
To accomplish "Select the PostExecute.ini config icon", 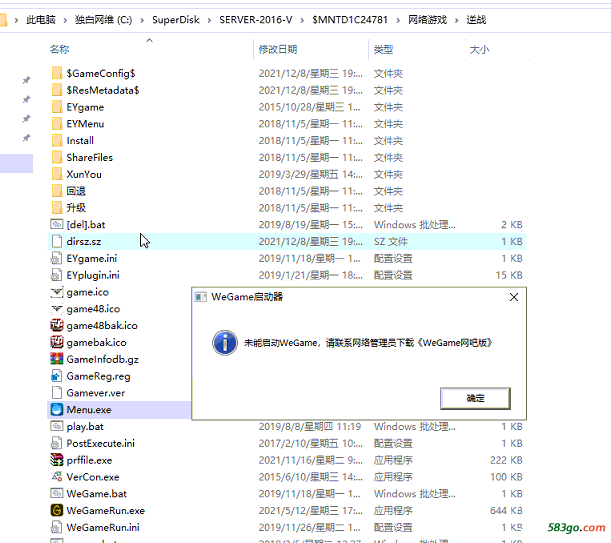I will [57, 443].
